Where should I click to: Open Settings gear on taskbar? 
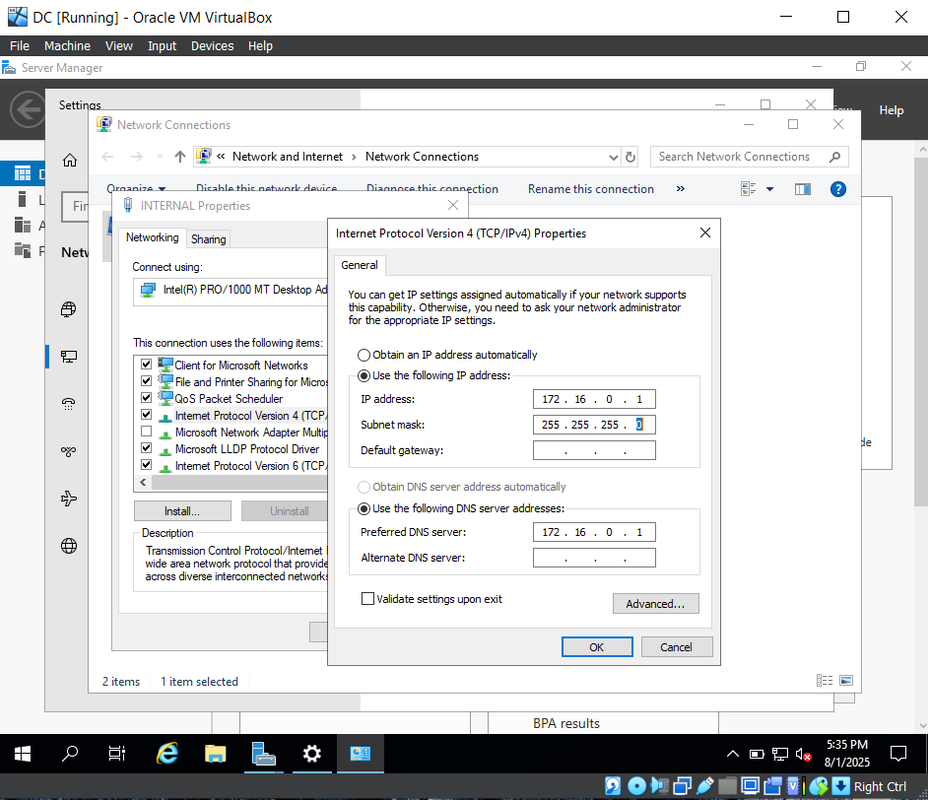[x=312, y=753]
